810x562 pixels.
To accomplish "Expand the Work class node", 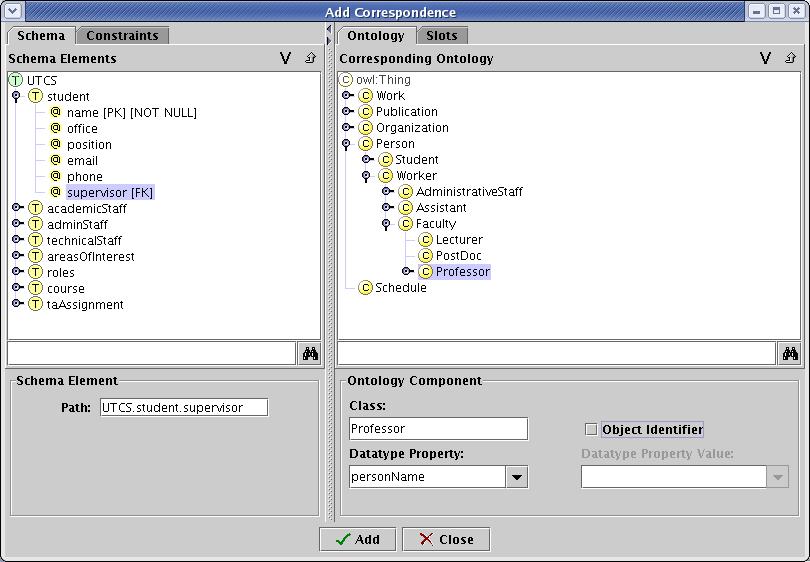I will pyautogui.click(x=348, y=96).
